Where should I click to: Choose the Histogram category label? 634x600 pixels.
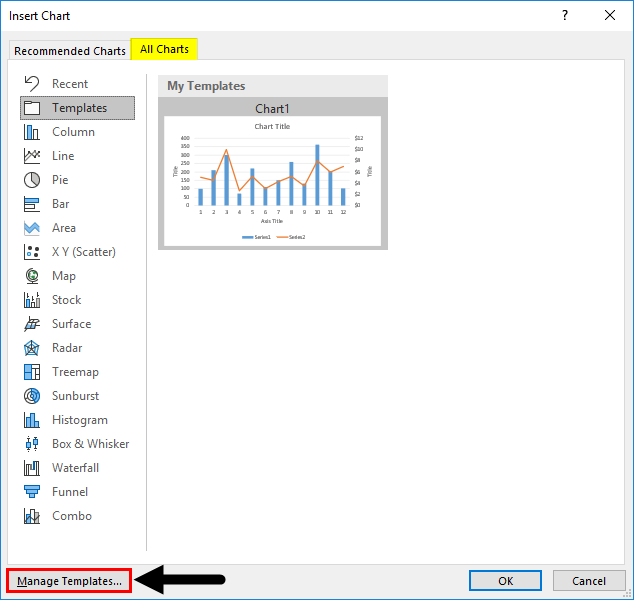pyautogui.click(x=80, y=420)
